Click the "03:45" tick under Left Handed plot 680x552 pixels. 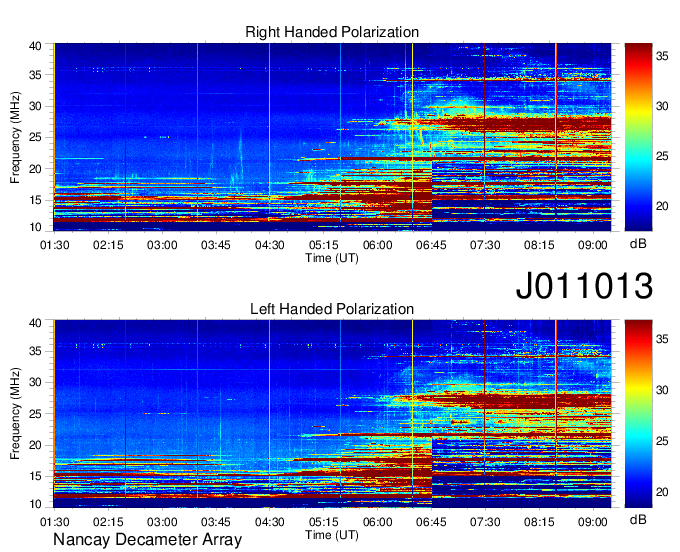(216, 522)
